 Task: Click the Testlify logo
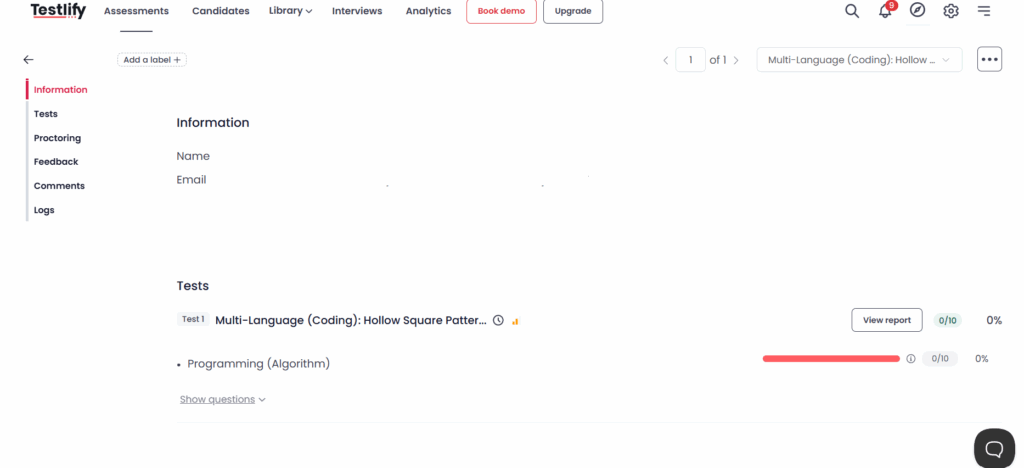58,11
